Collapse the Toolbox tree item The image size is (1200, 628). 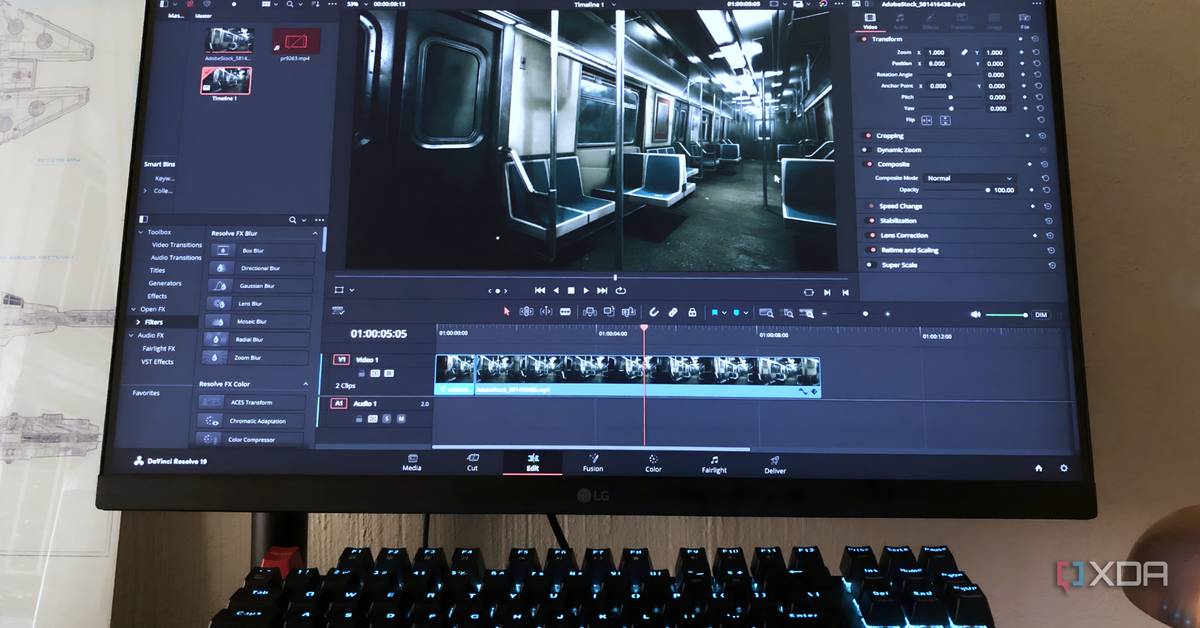coord(140,232)
